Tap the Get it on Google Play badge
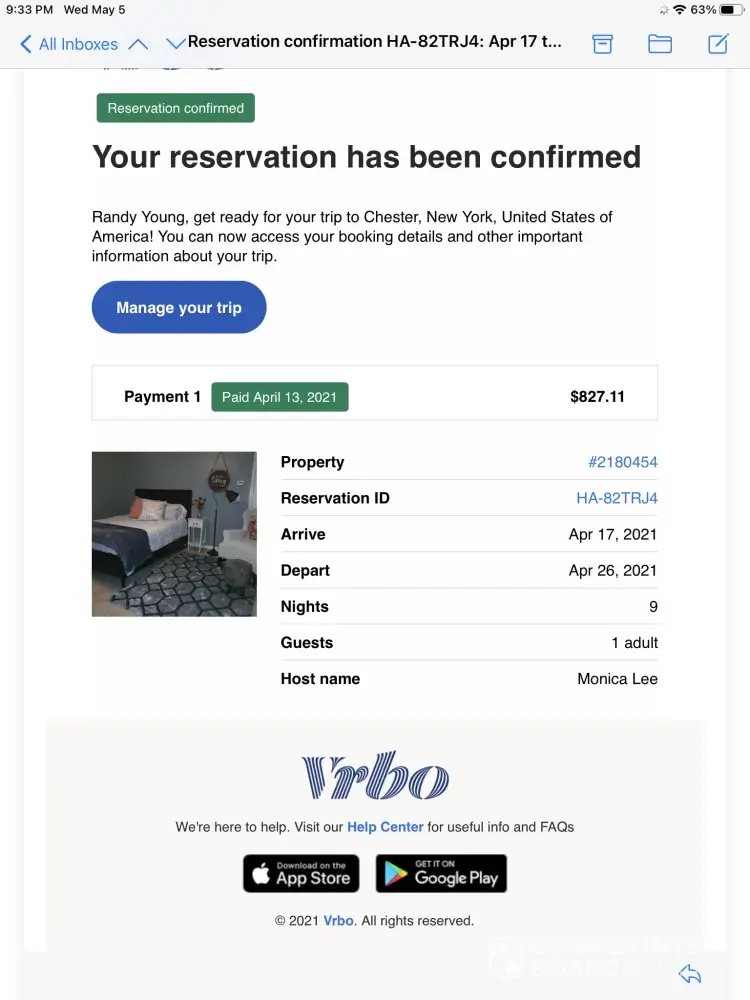The height and width of the screenshot is (1000, 750). pyautogui.click(x=441, y=873)
